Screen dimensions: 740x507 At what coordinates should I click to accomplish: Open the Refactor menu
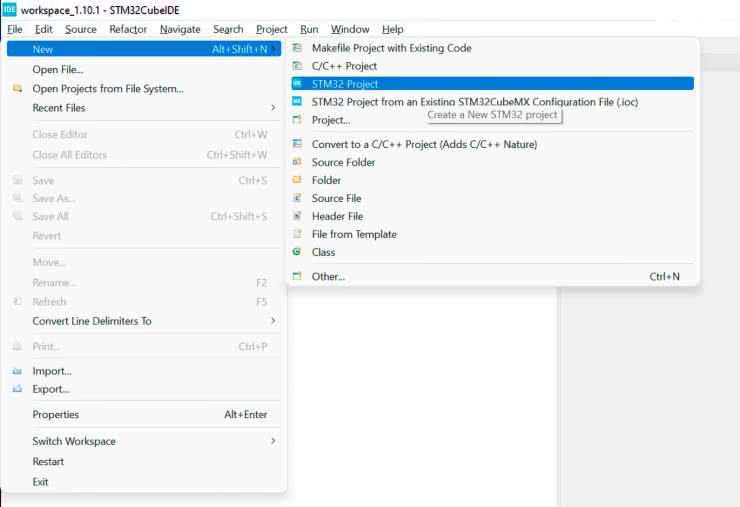pyautogui.click(x=128, y=30)
